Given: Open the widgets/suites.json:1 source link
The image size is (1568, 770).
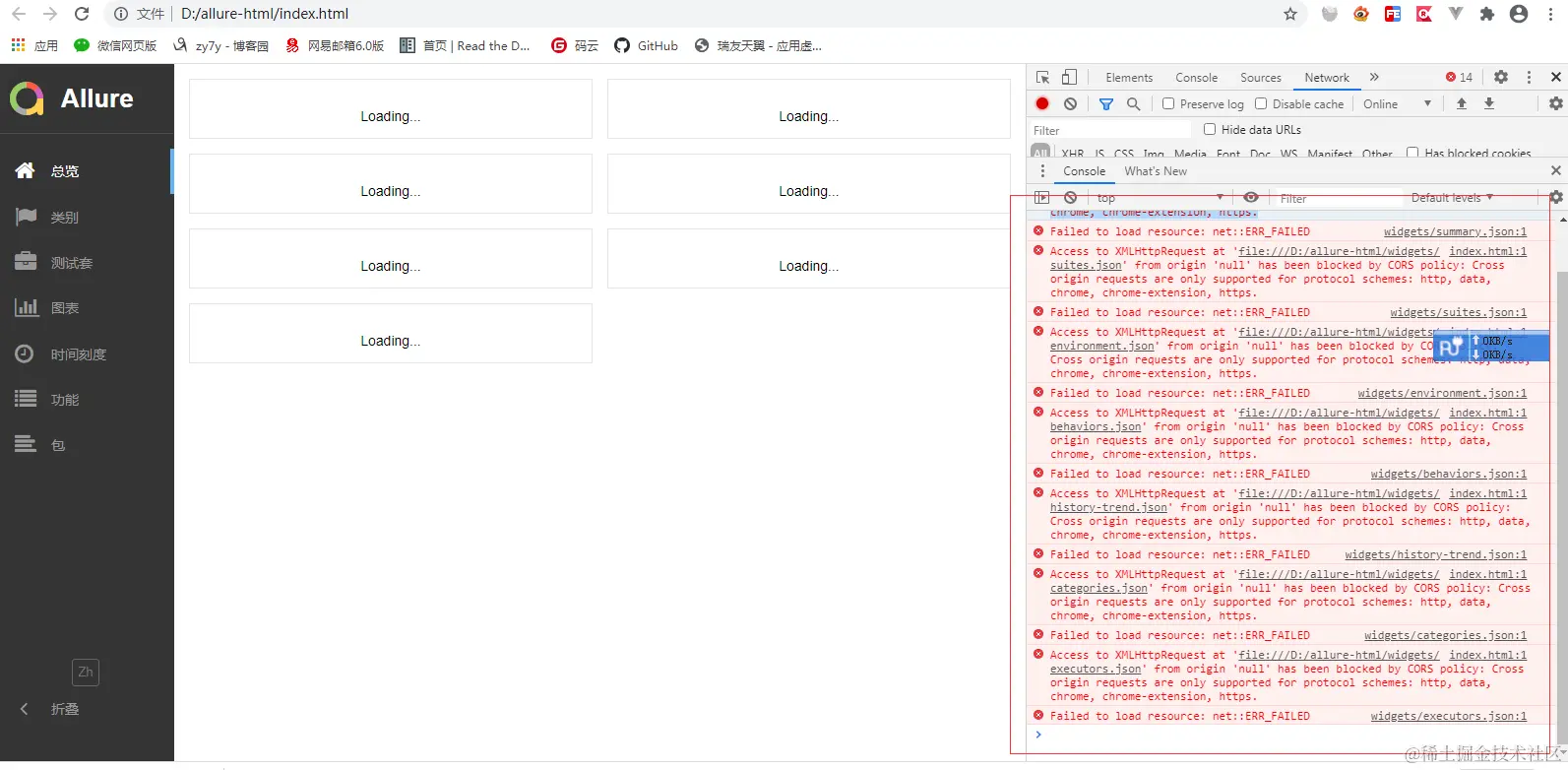Looking at the screenshot, I should (x=1459, y=312).
